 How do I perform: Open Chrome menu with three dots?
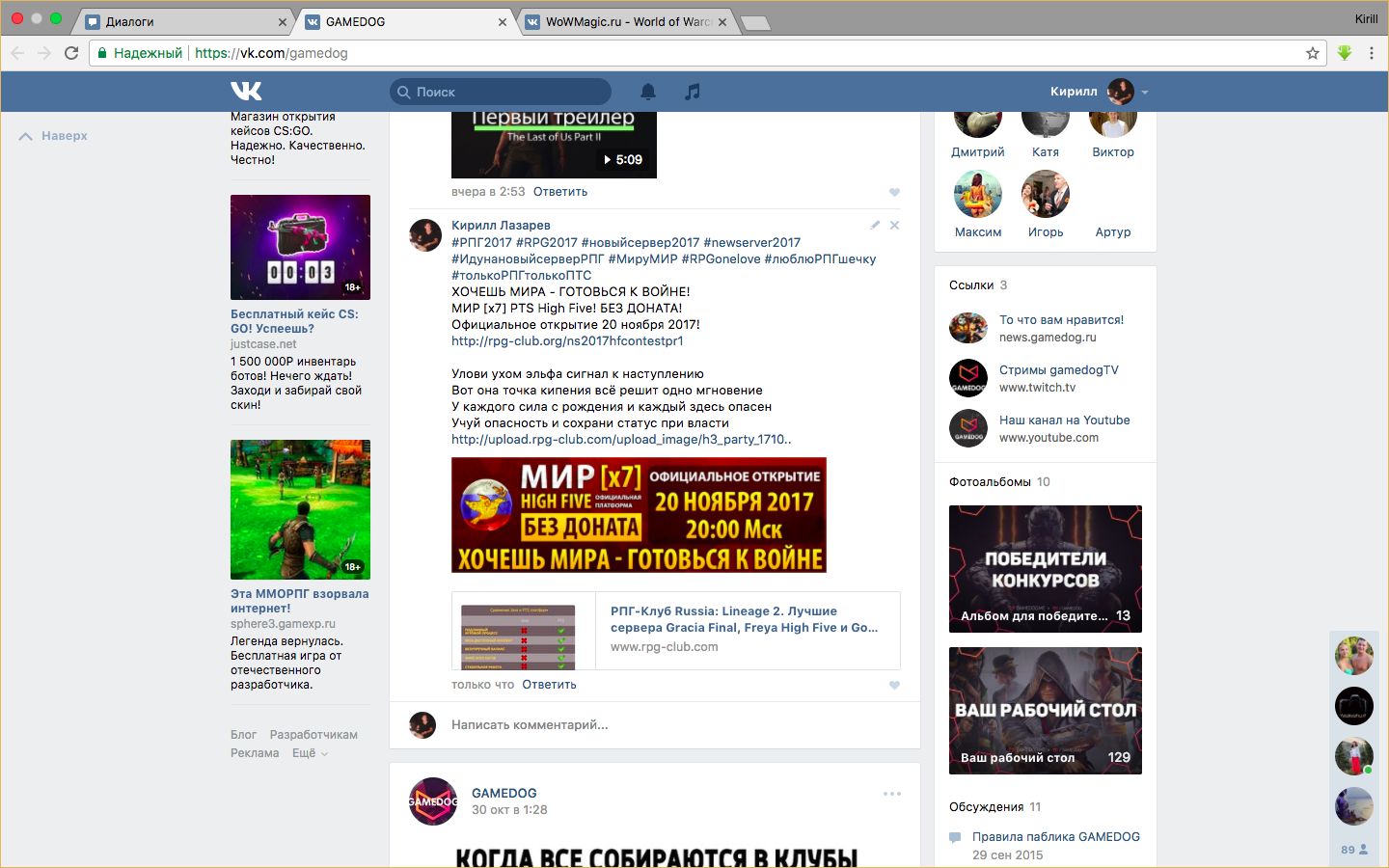point(1371,53)
